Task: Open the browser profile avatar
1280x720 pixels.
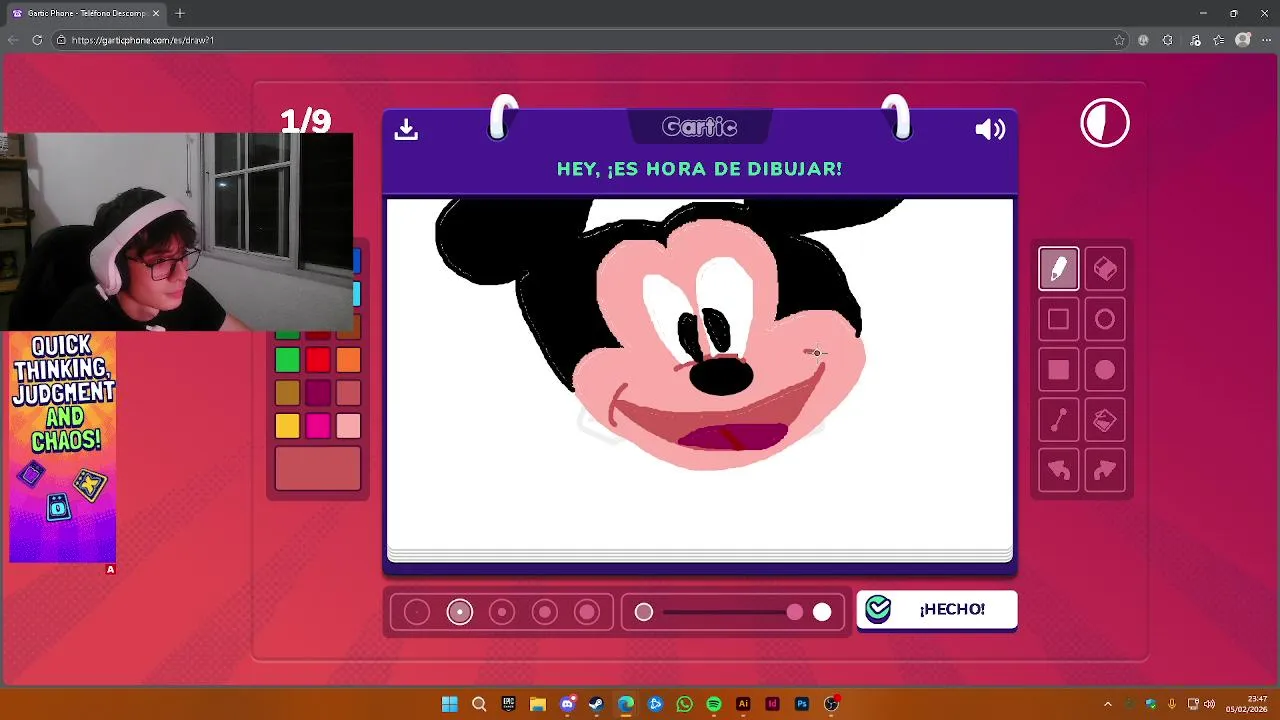Action: (x=1243, y=40)
